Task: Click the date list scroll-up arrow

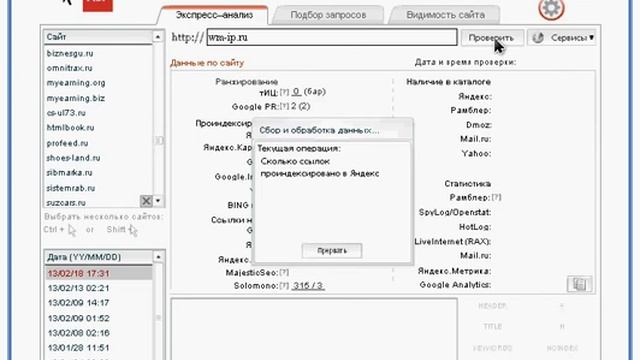Action: [x=158, y=257]
